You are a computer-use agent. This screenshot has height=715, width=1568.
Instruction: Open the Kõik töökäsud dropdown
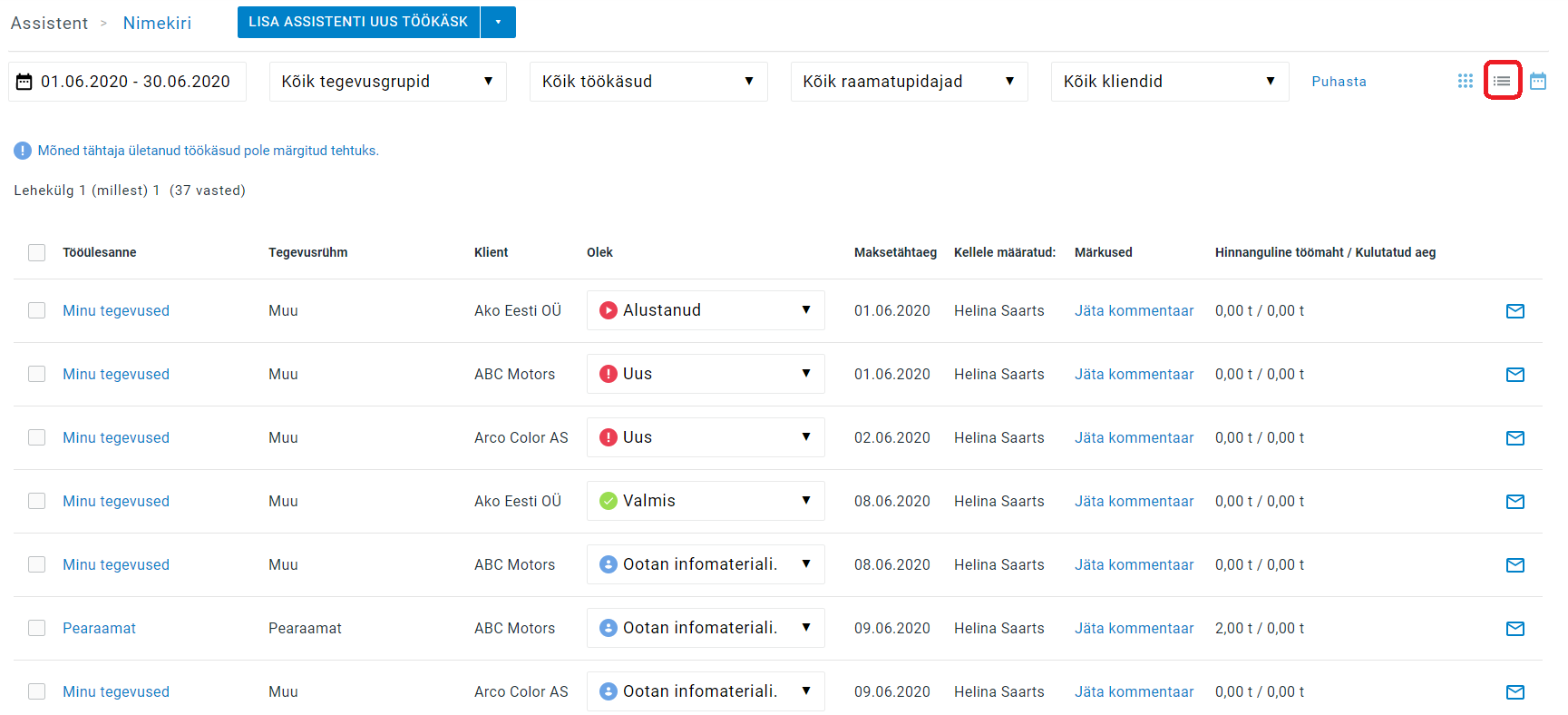[648, 82]
